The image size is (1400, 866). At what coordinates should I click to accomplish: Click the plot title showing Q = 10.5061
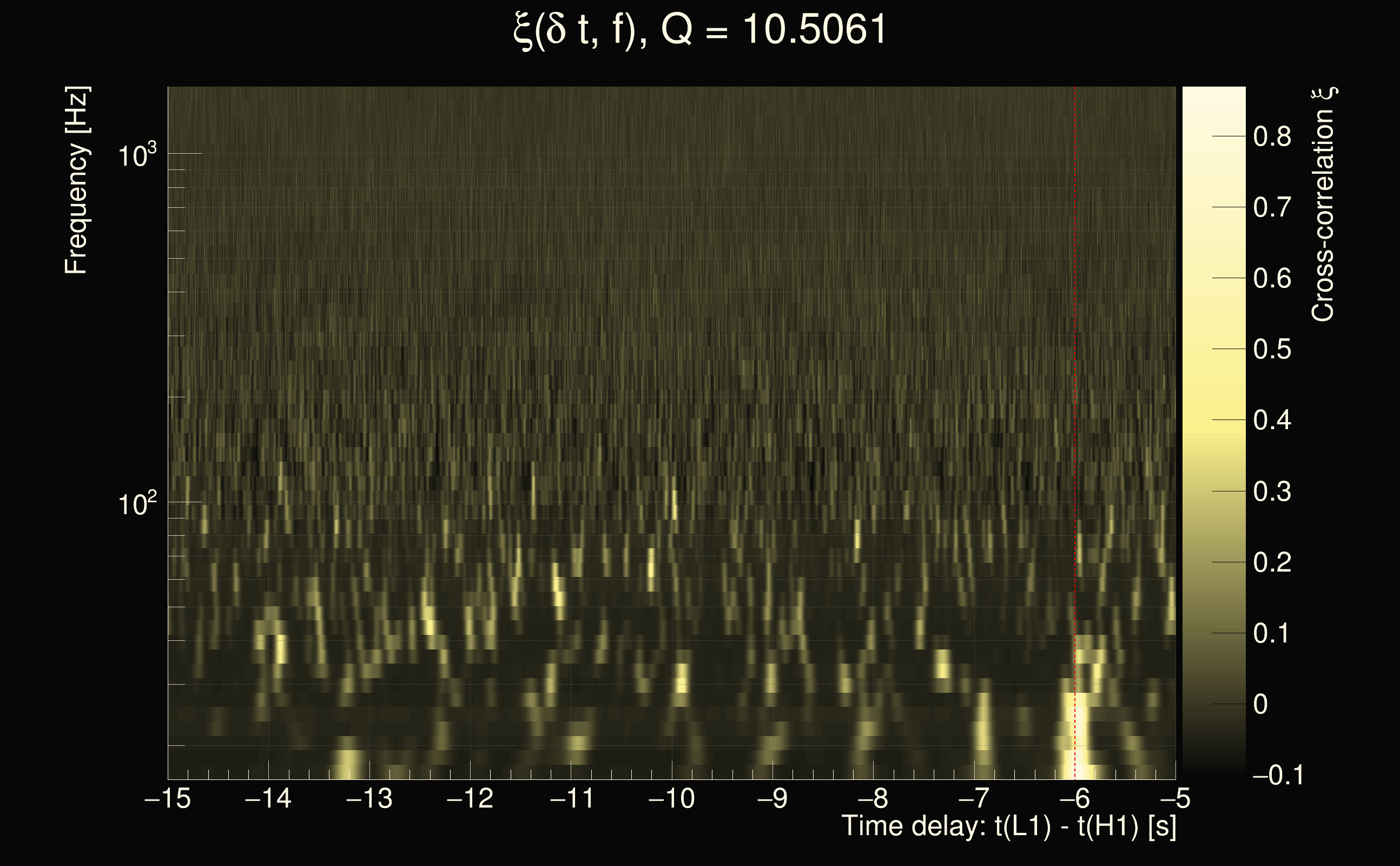tap(699, 30)
